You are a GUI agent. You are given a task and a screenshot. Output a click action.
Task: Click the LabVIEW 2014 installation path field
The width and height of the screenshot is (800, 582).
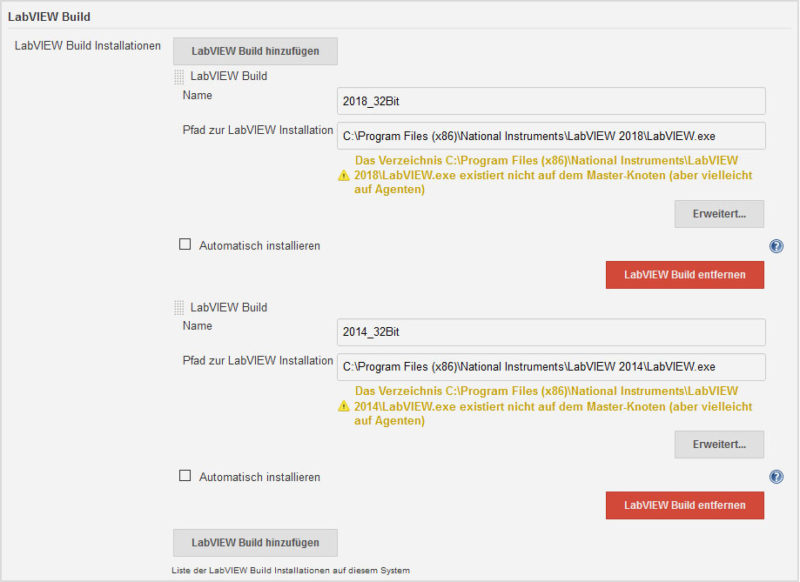point(551,367)
